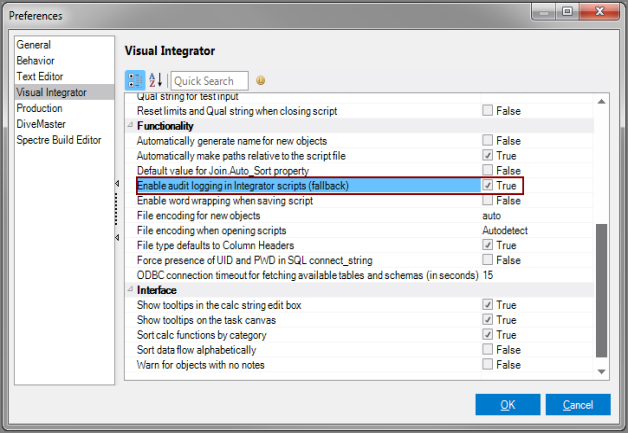
Task: Select 'ODBC connection timeout' property row
Action: (359, 275)
